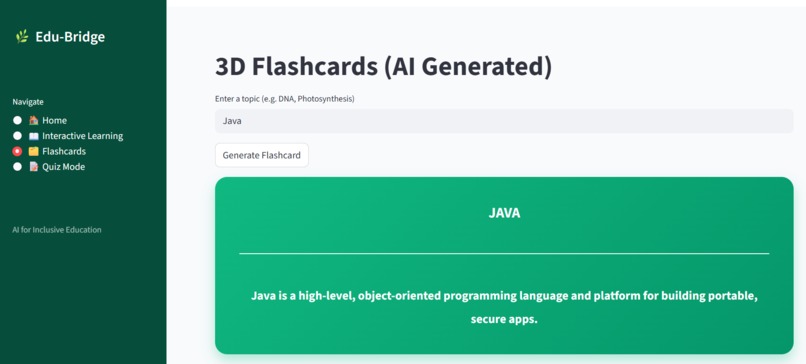The height and width of the screenshot is (364, 806).
Task: Click the notepad icon beside Quiz Mode
Action: pyautogui.click(x=33, y=167)
